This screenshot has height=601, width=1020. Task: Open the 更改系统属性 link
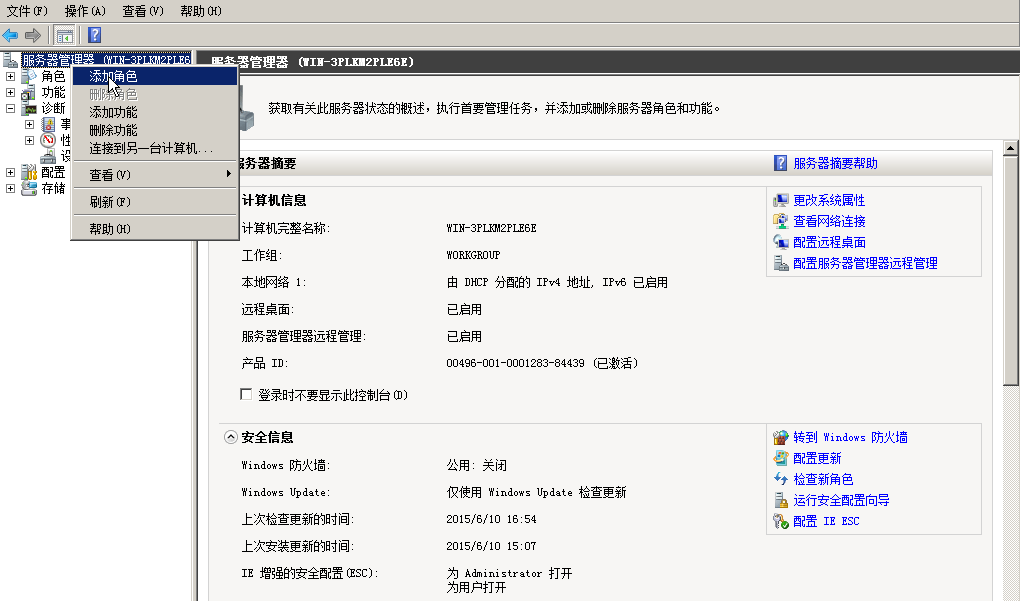[829, 201]
